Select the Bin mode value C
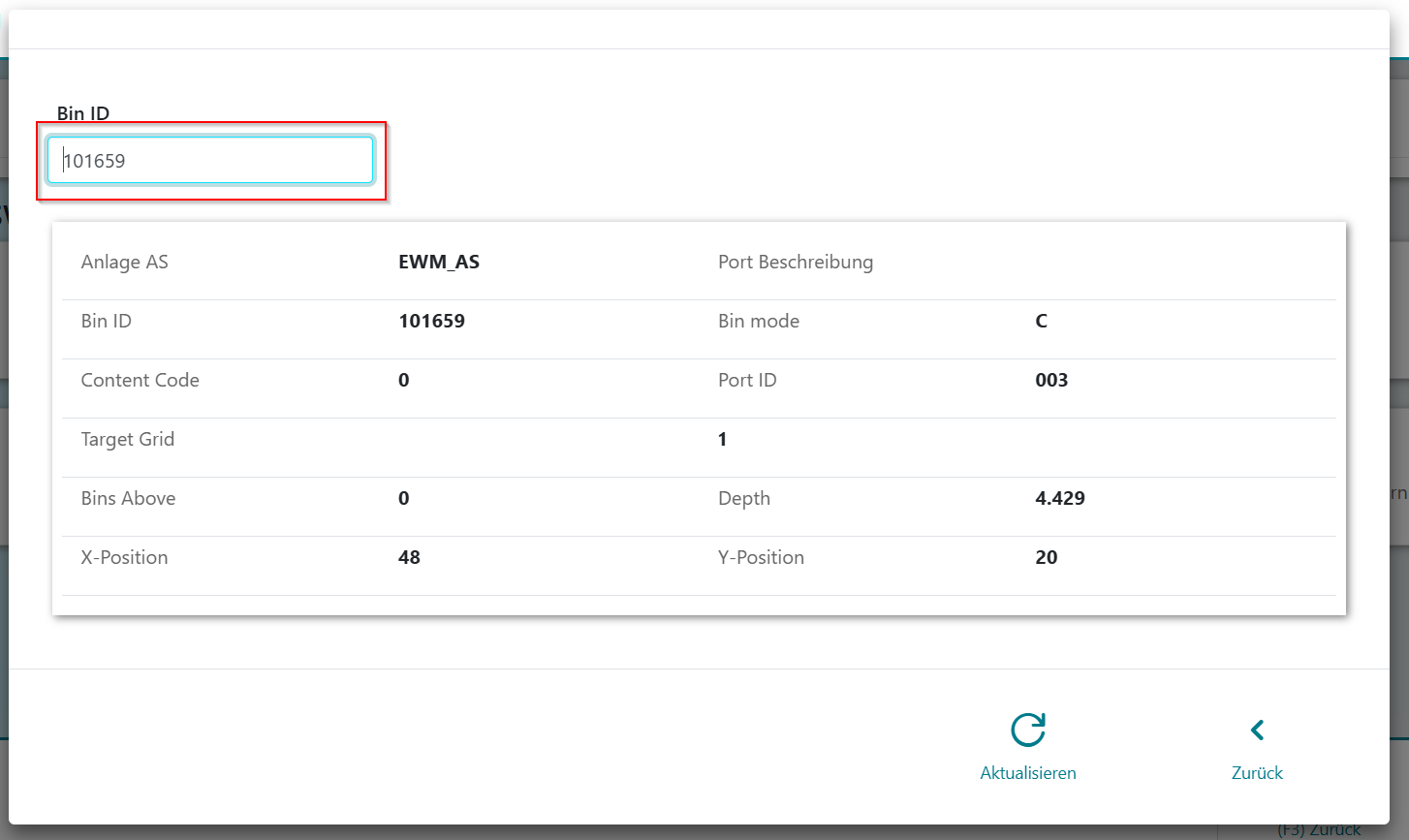The height and width of the screenshot is (840, 1409). (x=1041, y=322)
